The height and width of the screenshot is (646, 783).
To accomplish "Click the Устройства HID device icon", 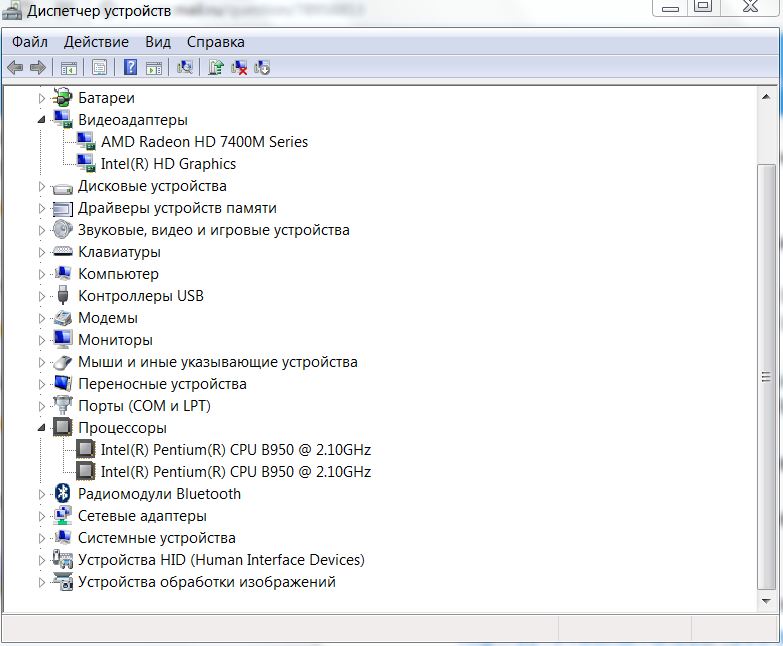I will pos(62,560).
